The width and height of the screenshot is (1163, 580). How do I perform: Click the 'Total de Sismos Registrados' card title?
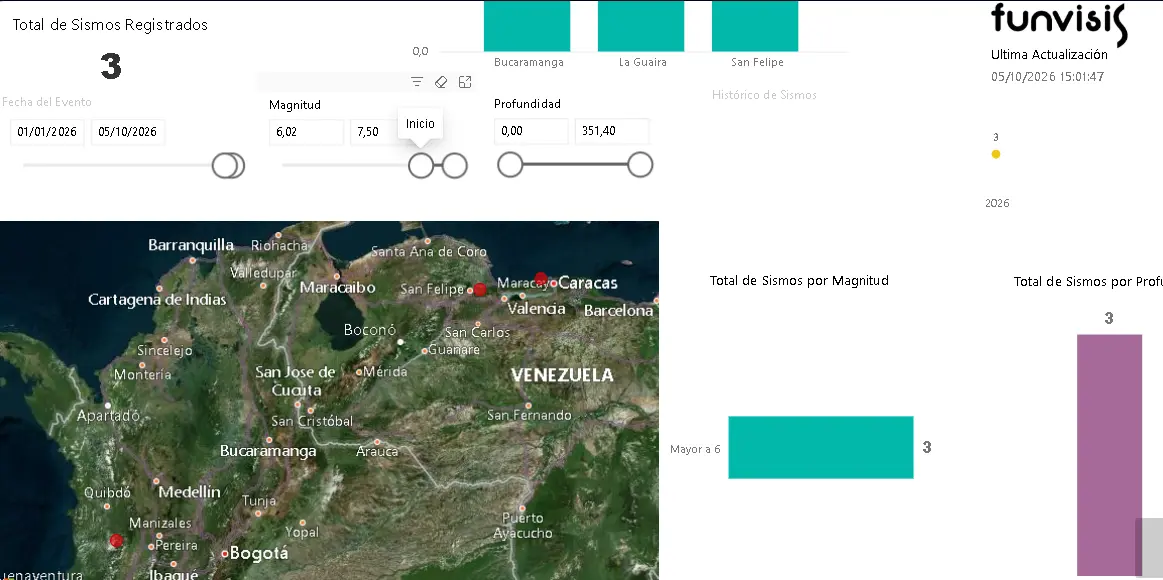pyautogui.click(x=110, y=24)
